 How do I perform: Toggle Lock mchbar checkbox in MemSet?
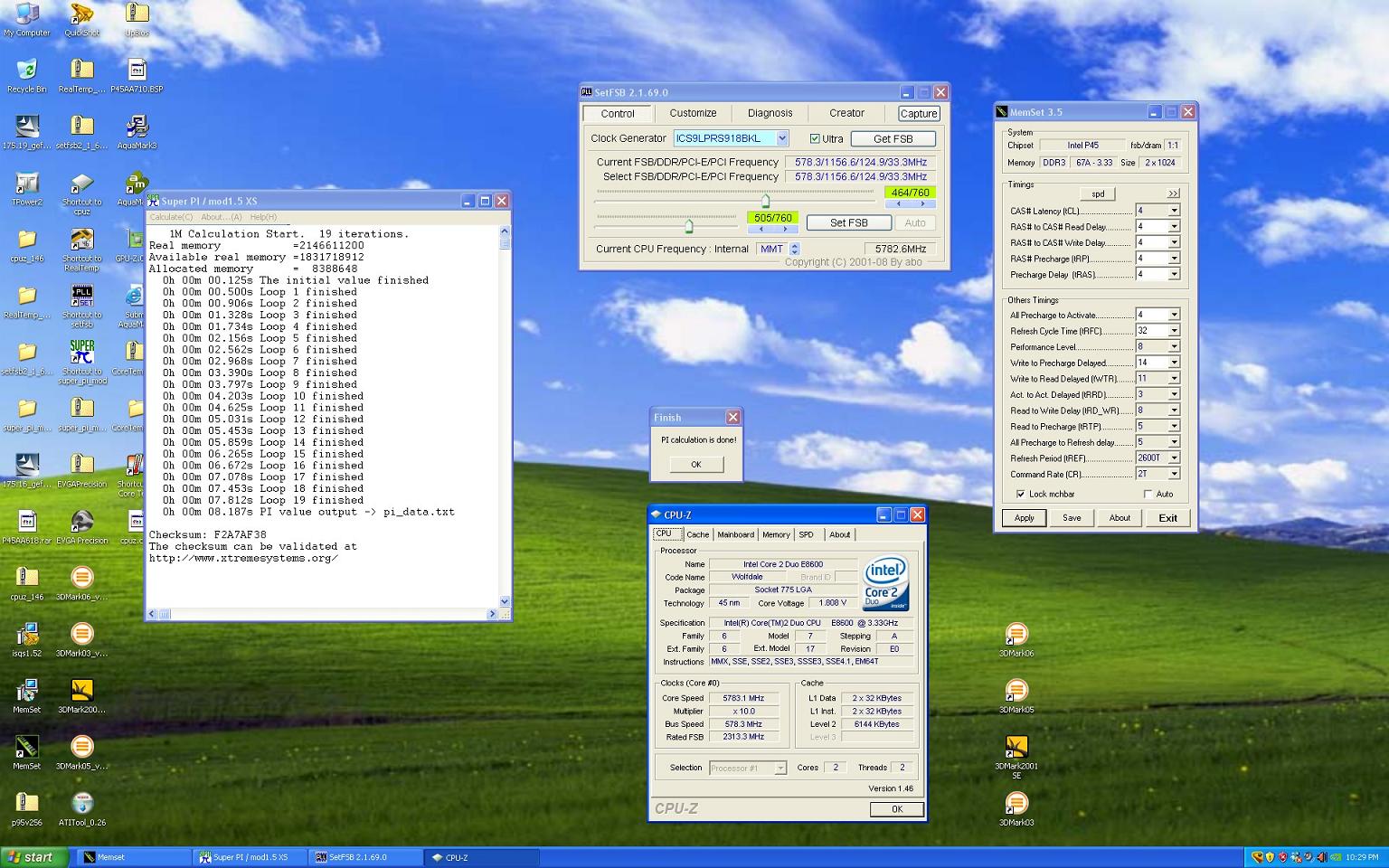click(x=1021, y=495)
